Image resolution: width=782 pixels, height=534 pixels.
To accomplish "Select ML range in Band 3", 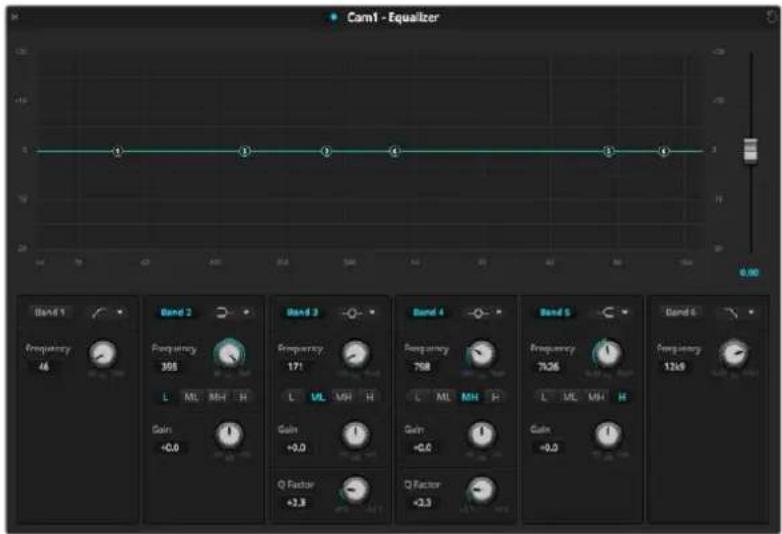I will [x=318, y=397].
